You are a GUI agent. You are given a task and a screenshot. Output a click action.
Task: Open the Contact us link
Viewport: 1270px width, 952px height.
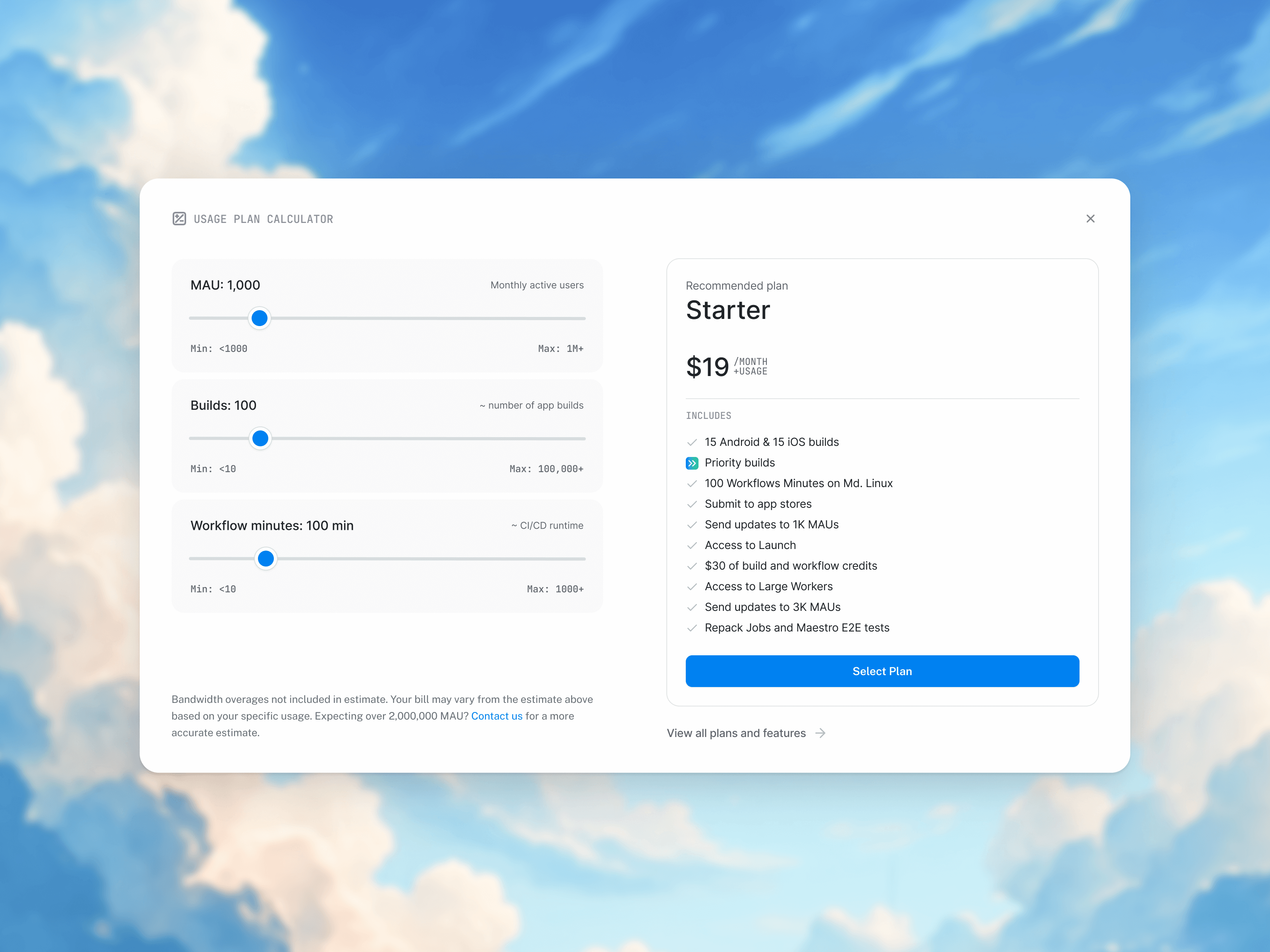(496, 716)
